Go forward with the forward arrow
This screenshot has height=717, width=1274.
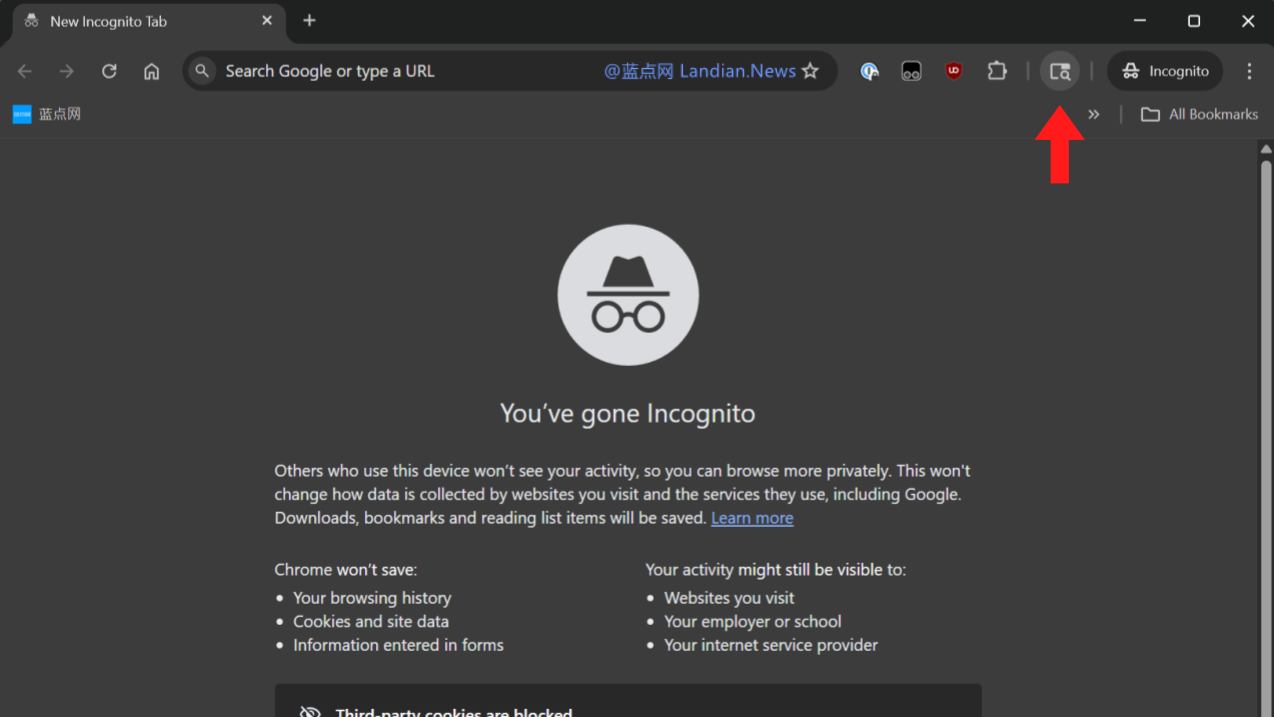tap(67, 71)
